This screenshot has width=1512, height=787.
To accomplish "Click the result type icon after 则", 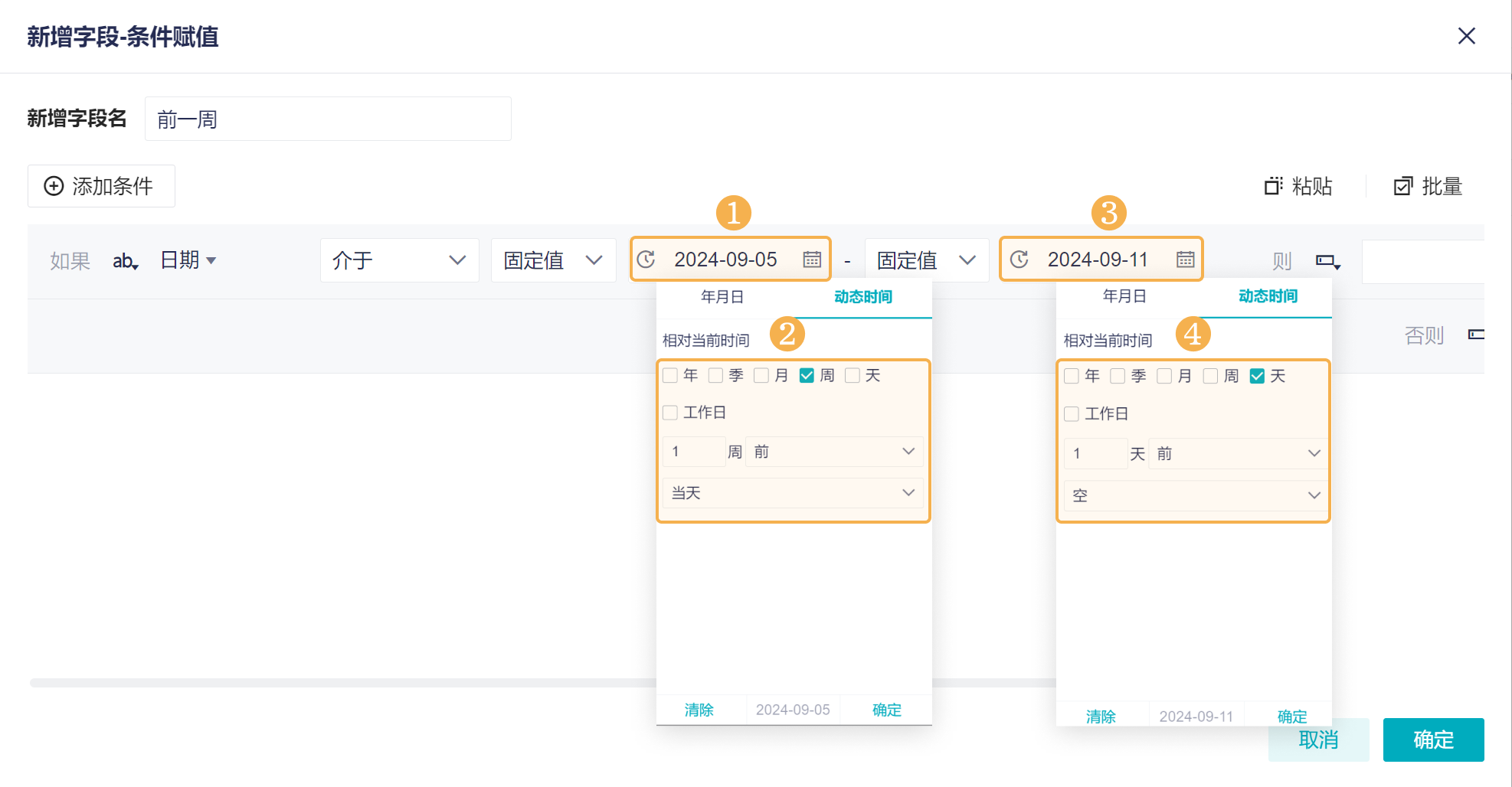I will (x=1327, y=261).
